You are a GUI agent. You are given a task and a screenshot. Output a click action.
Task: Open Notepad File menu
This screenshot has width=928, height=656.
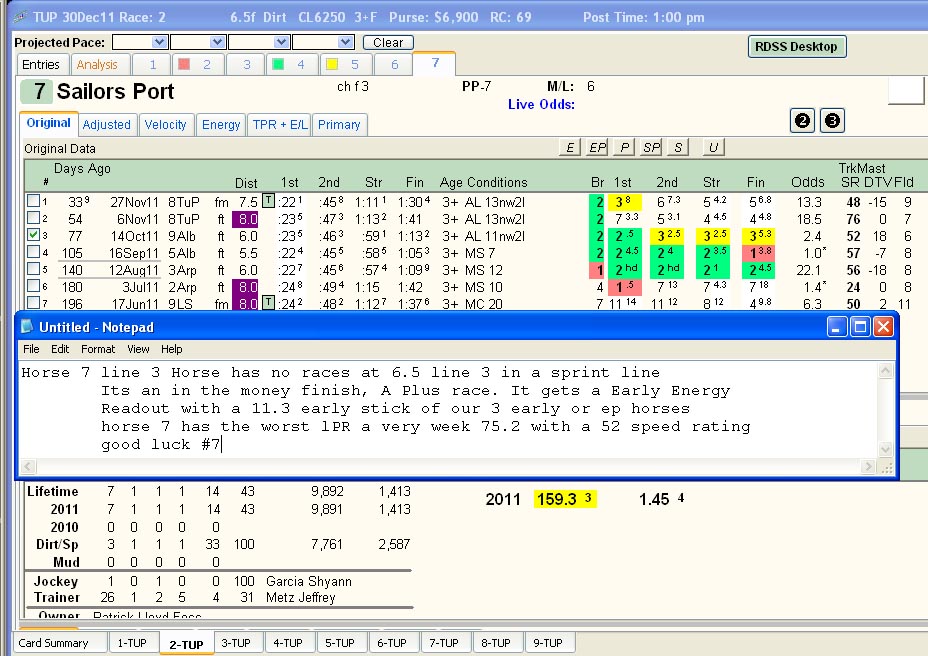click(x=31, y=349)
